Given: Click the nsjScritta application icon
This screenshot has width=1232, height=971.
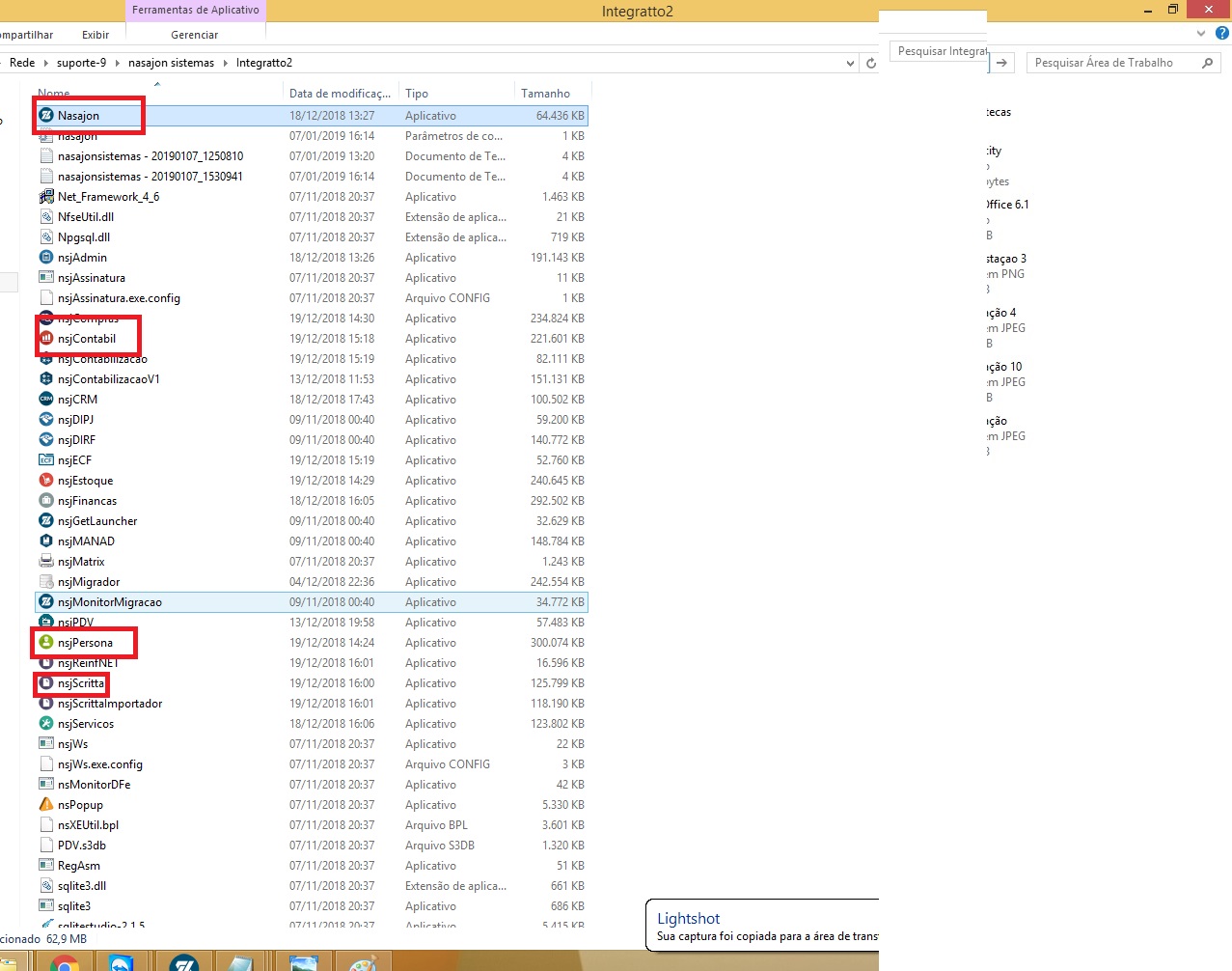Looking at the screenshot, I should [x=46, y=683].
